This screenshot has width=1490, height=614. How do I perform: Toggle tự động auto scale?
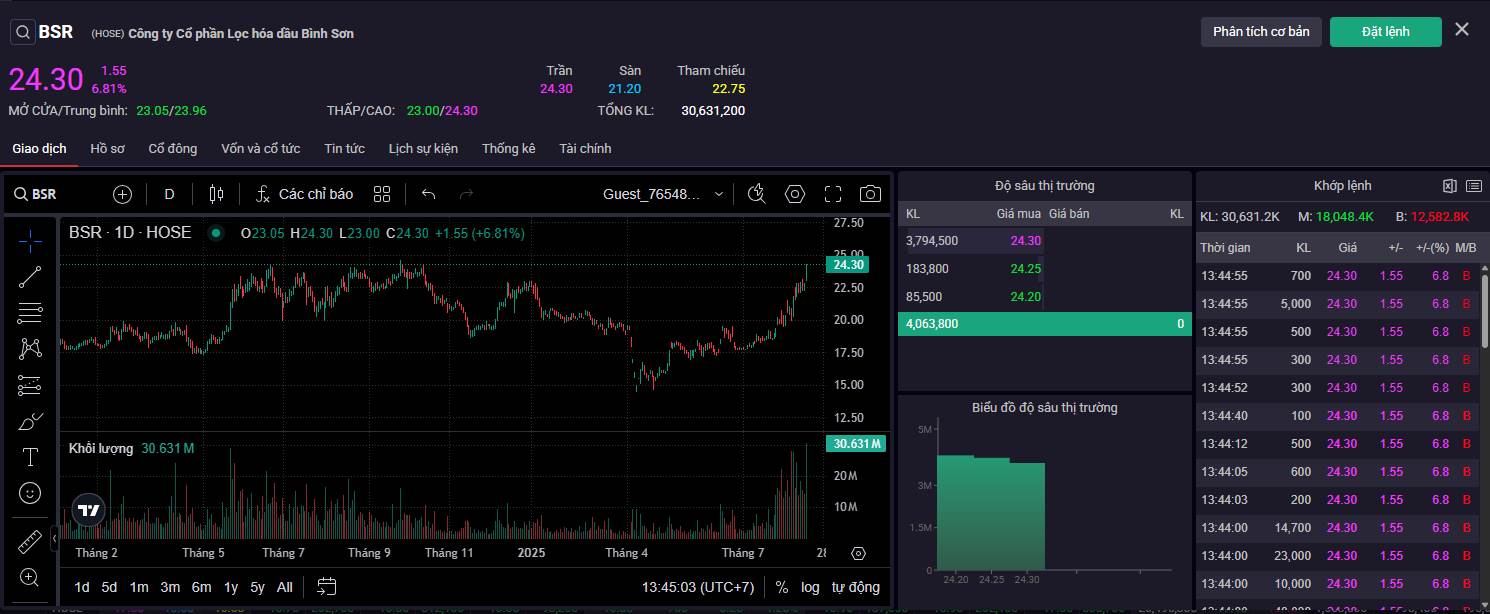coord(856,587)
